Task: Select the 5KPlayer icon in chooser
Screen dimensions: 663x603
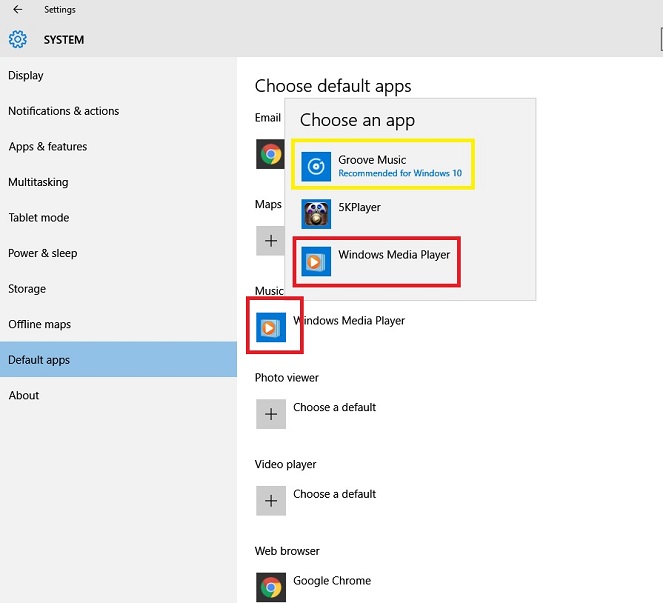Action: (x=316, y=214)
